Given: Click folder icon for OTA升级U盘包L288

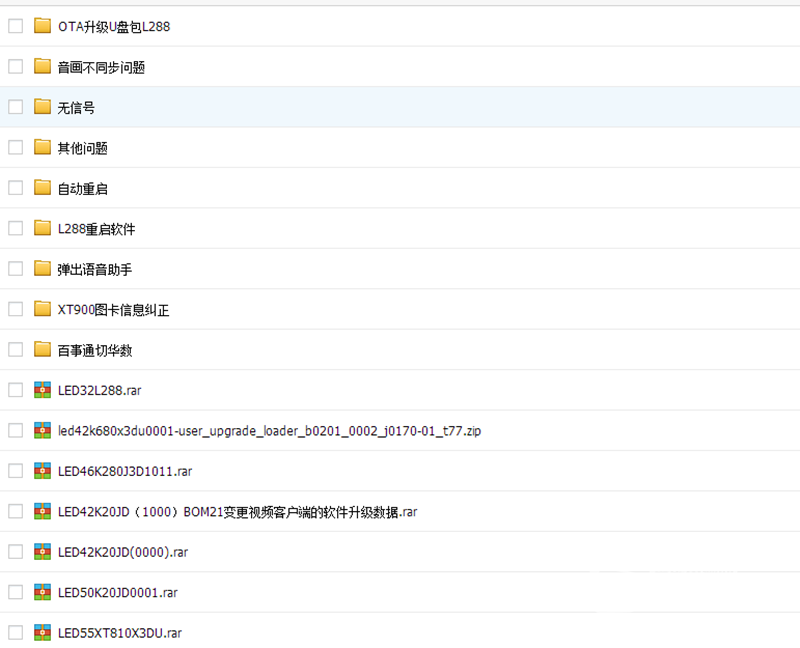Looking at the screenshot, I should [42, 26].
